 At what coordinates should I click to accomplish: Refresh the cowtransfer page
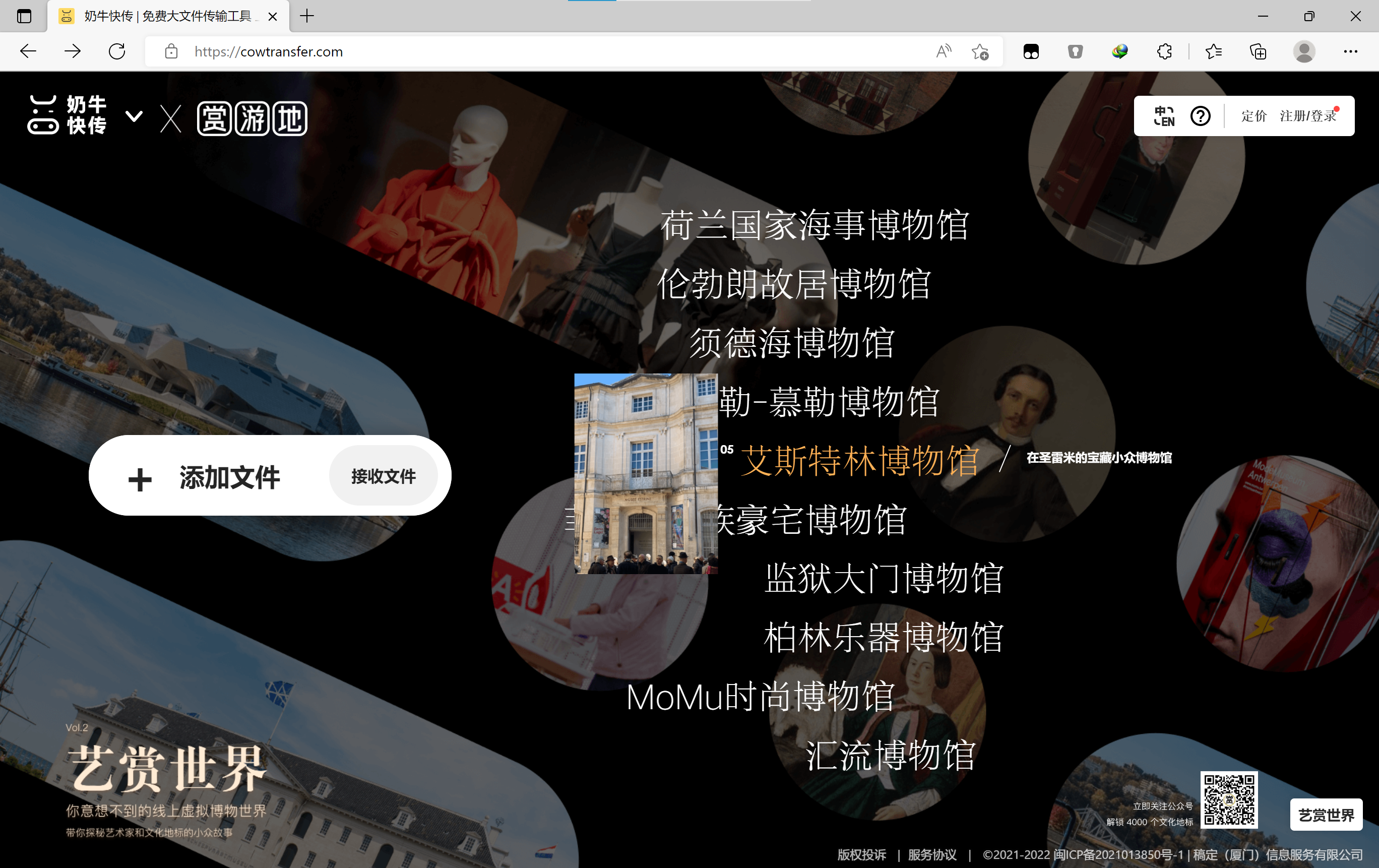117,51
